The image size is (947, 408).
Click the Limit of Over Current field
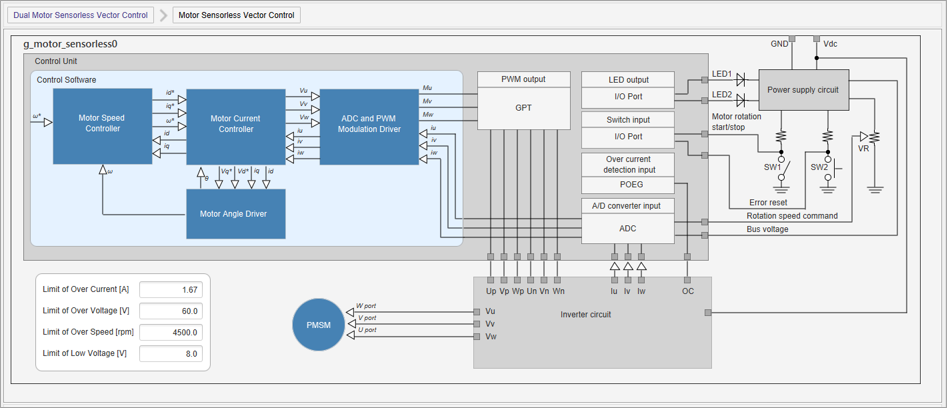(171, 290)
